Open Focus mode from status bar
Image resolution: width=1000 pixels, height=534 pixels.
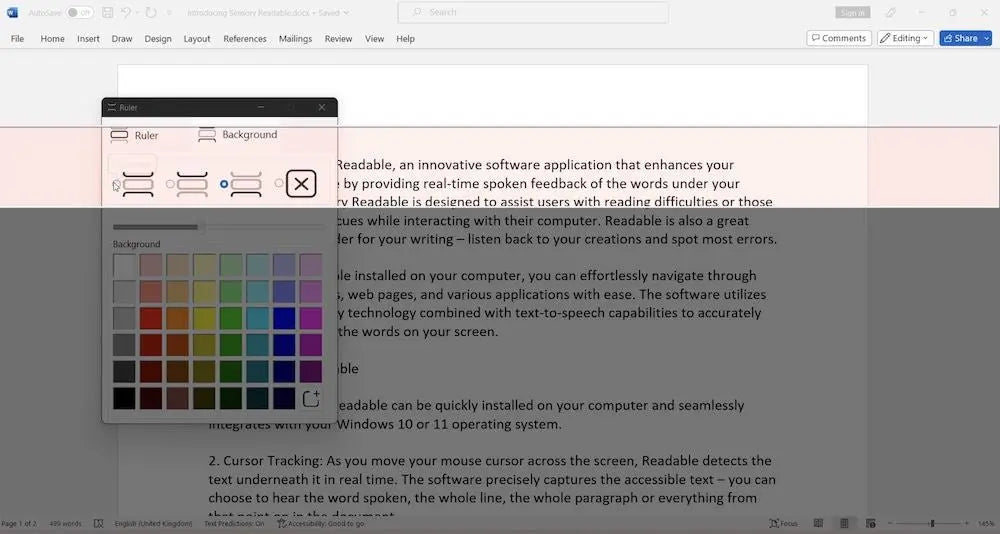[x=784, y=523]
